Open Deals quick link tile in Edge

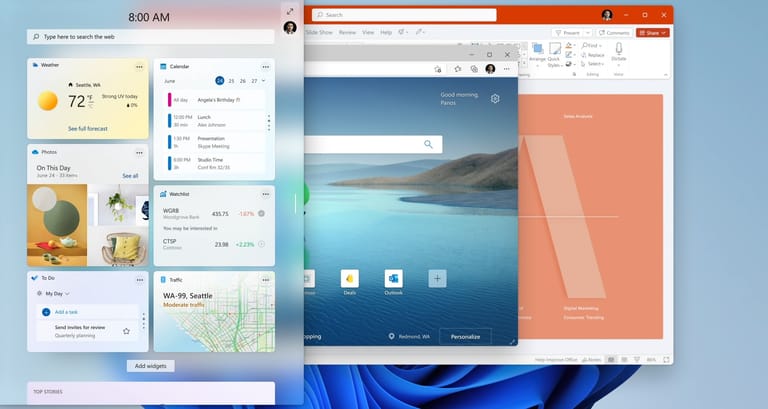click(x=350, y=279)
